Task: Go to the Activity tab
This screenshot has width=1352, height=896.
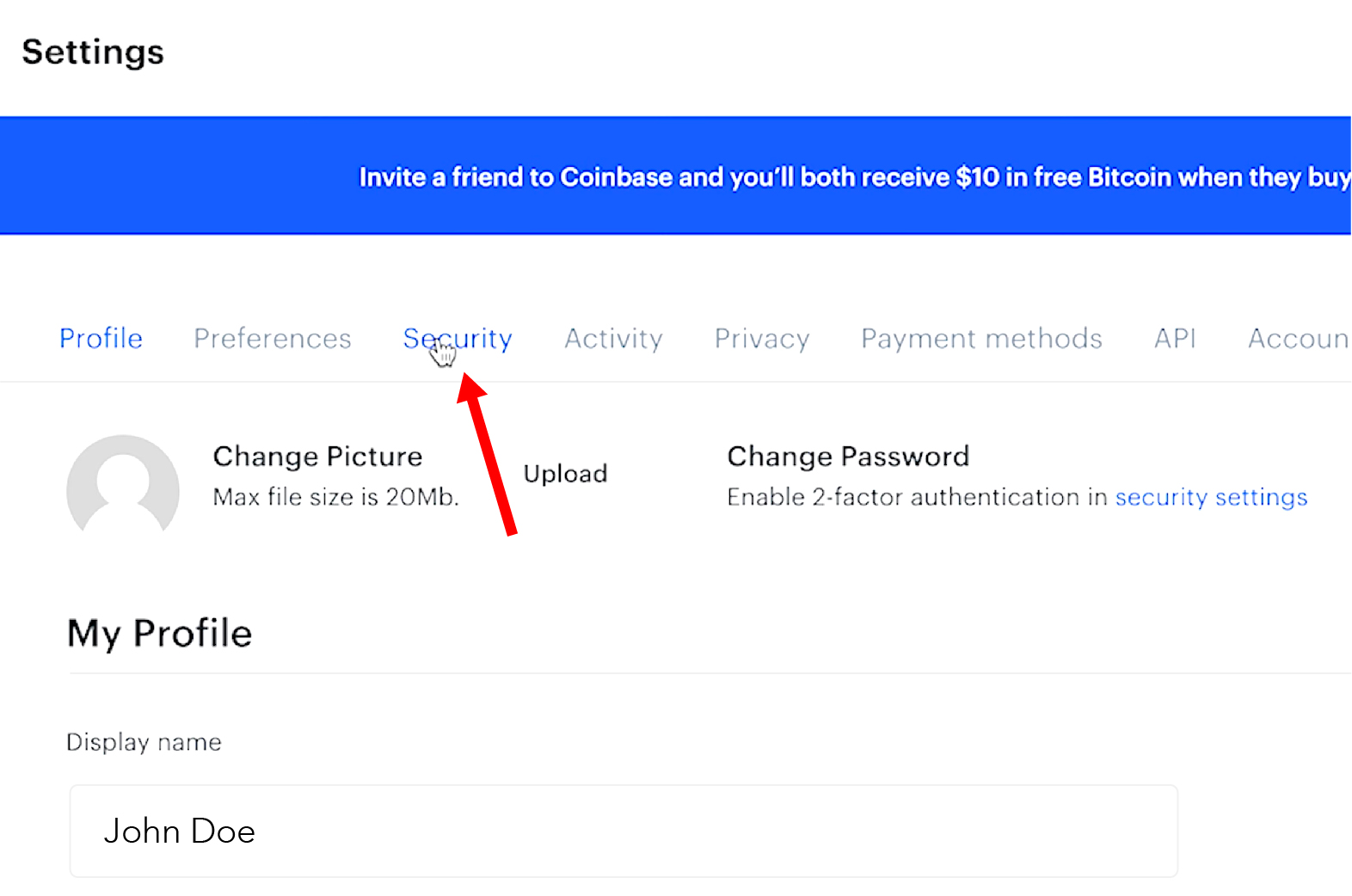Action: [613, 339]
